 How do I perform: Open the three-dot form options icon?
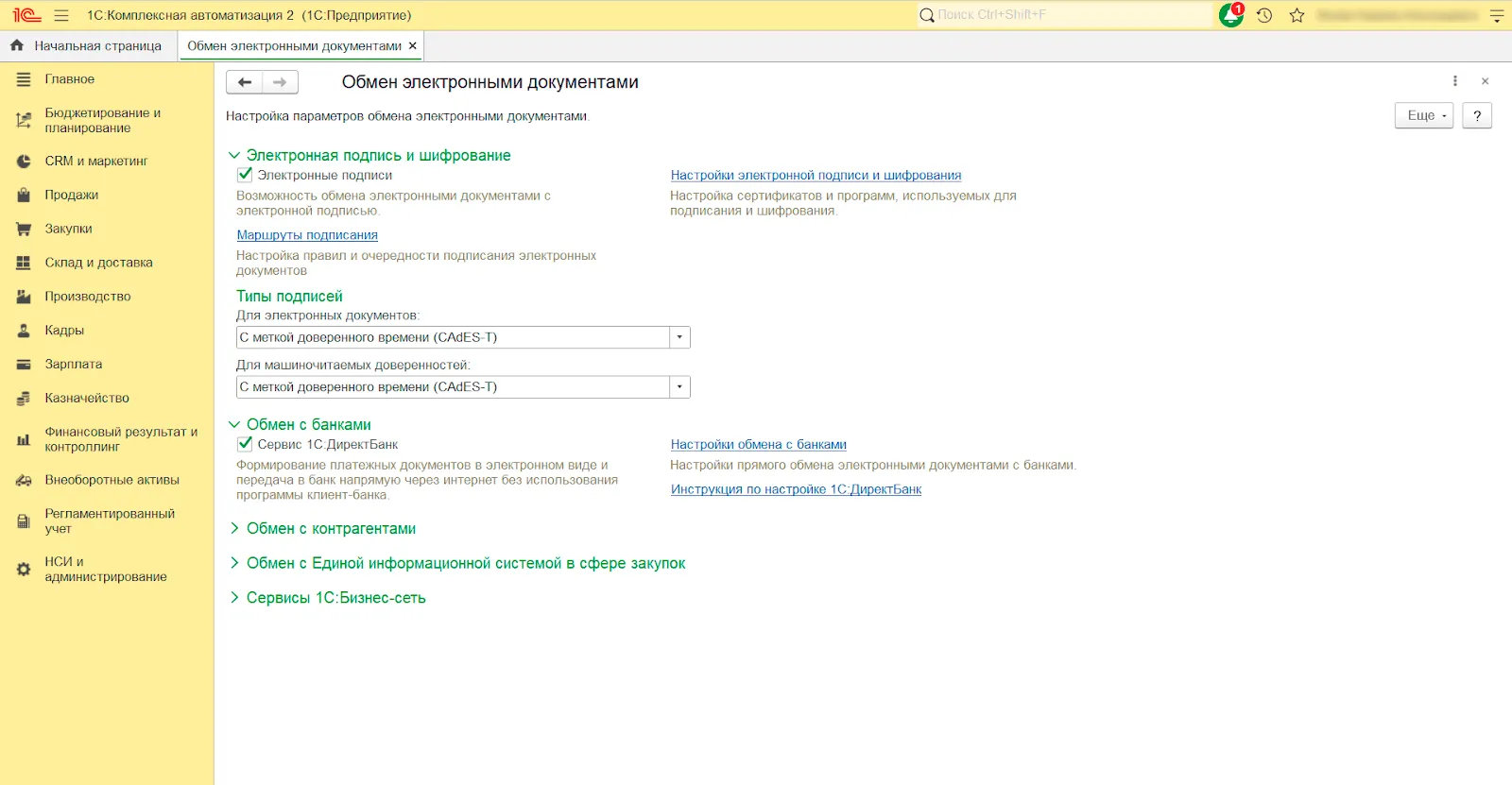point(1455,81)
